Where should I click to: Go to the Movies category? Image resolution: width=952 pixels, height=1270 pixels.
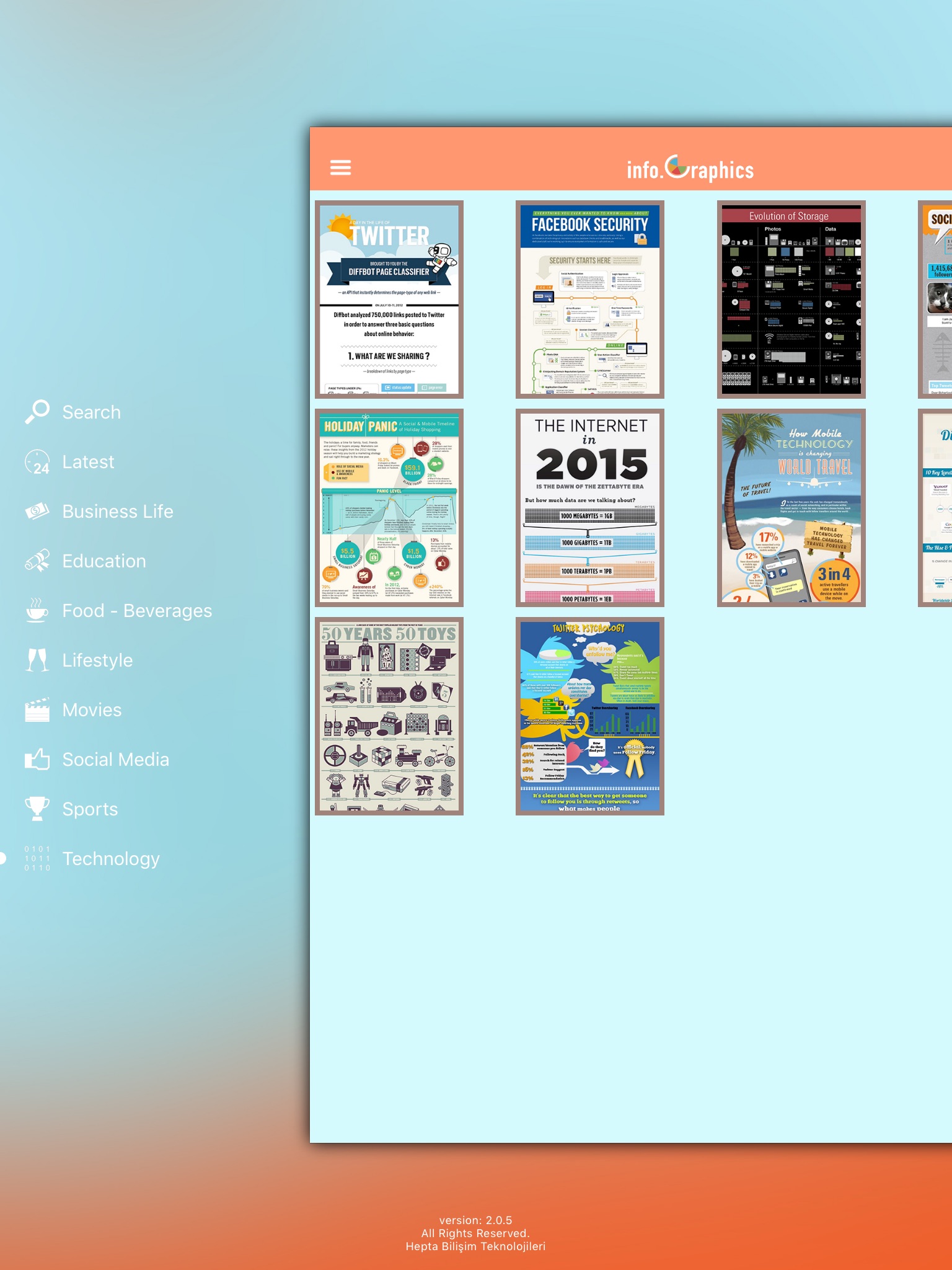(92, 710)
